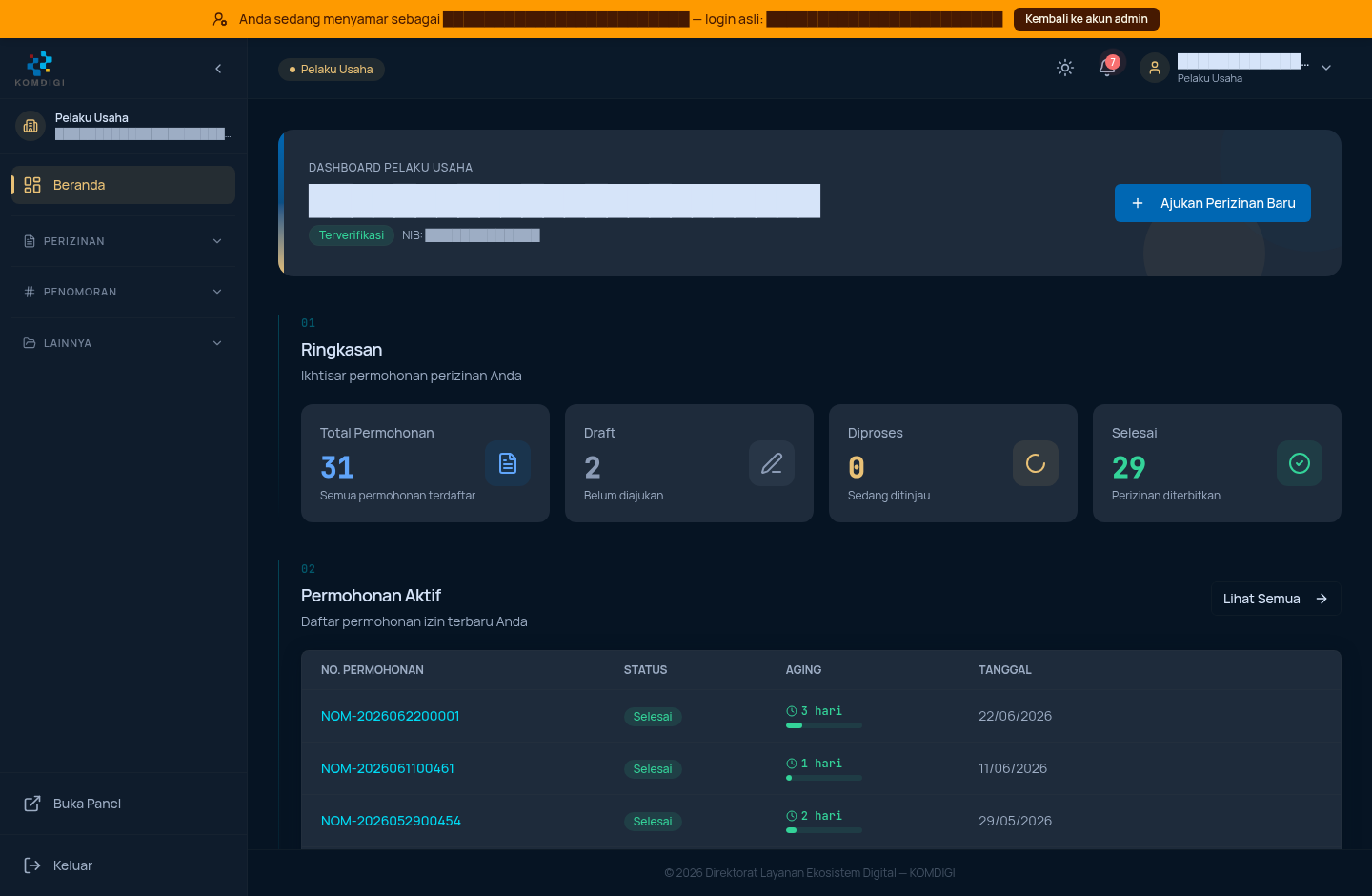Log out with Keluar

pyautogui.click(x=123, y=865)
